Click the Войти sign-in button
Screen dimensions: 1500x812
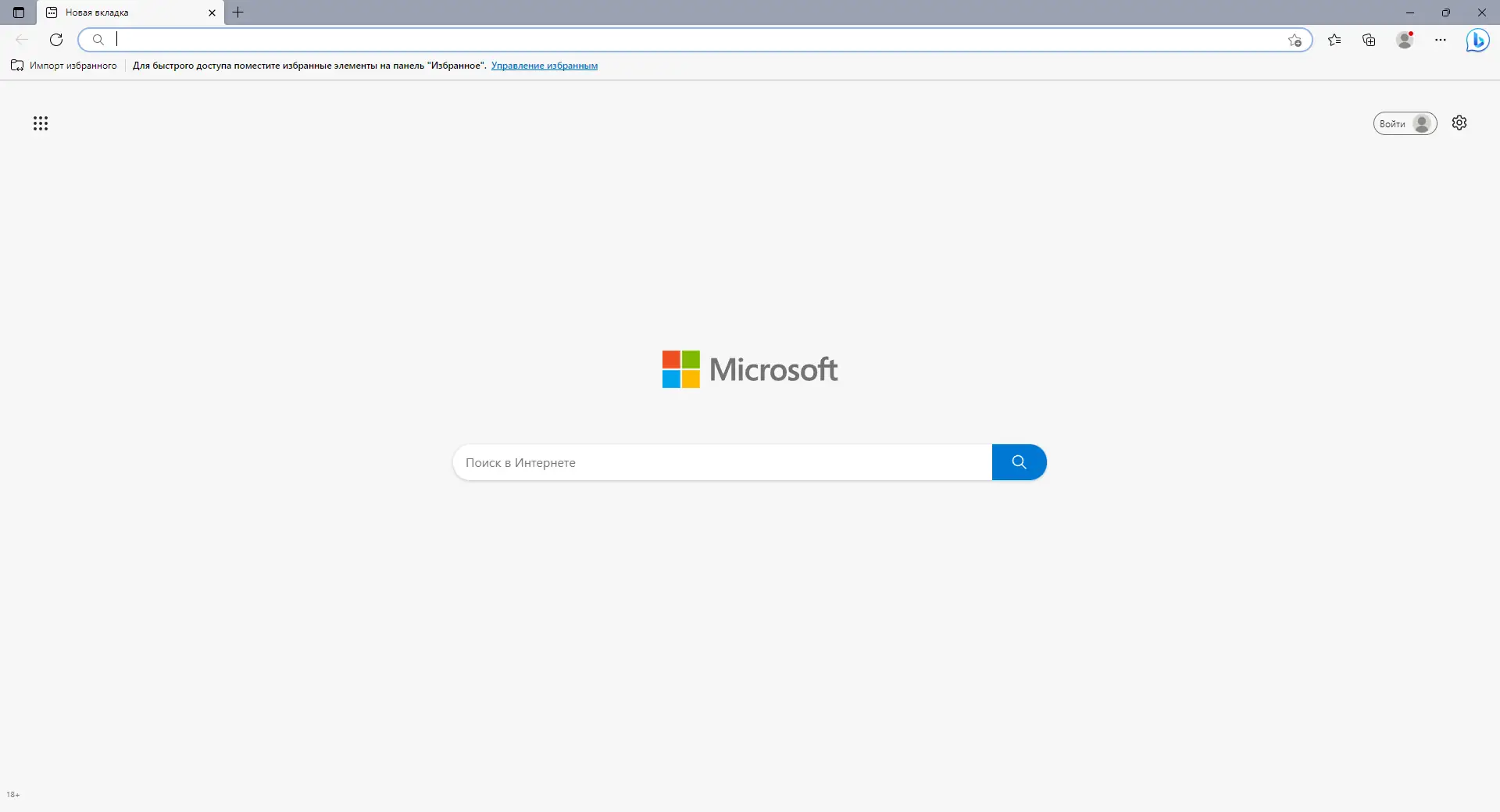[x=1405, y=123]
